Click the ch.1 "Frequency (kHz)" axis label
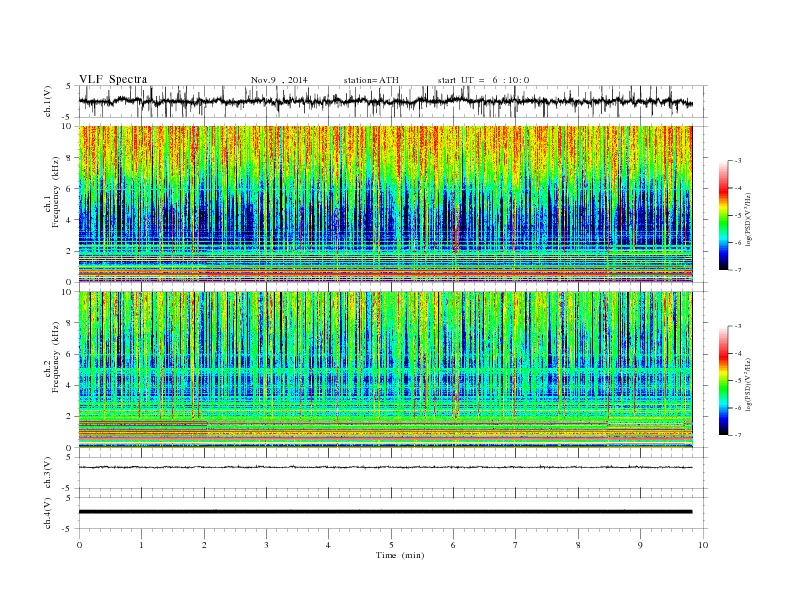 [x=56, y=192]
